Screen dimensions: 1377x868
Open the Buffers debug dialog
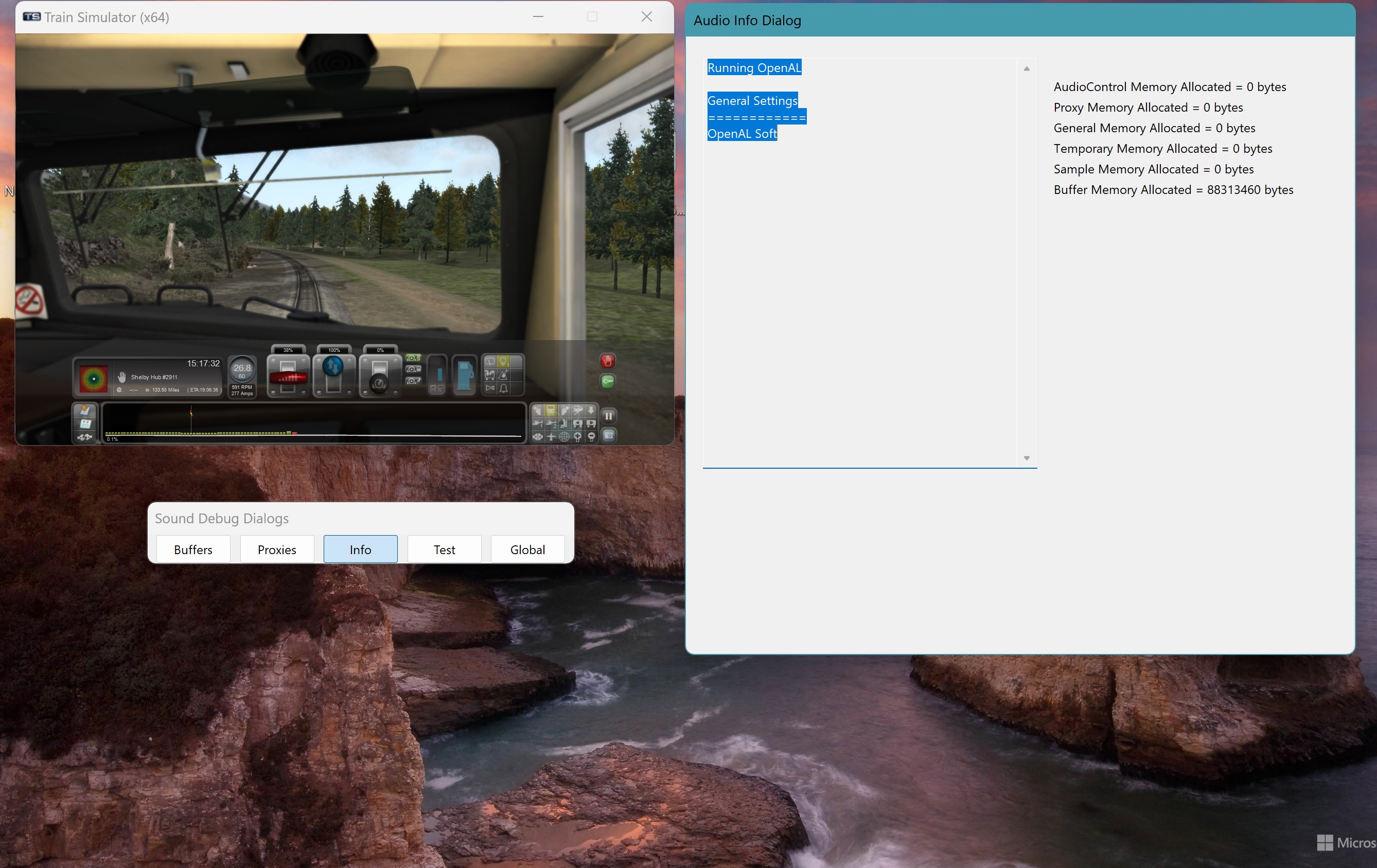(193, 549)
